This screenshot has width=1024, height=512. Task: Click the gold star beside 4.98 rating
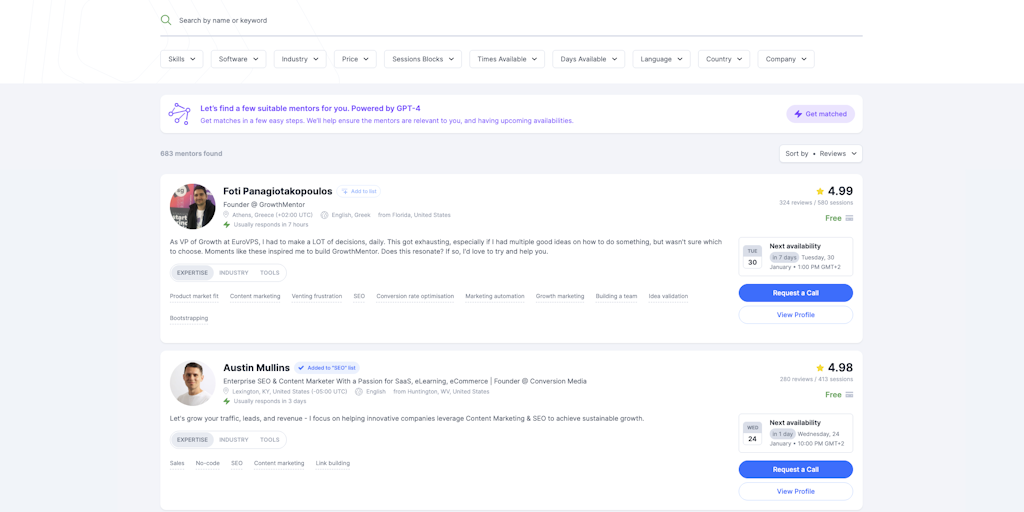point(820,368)
